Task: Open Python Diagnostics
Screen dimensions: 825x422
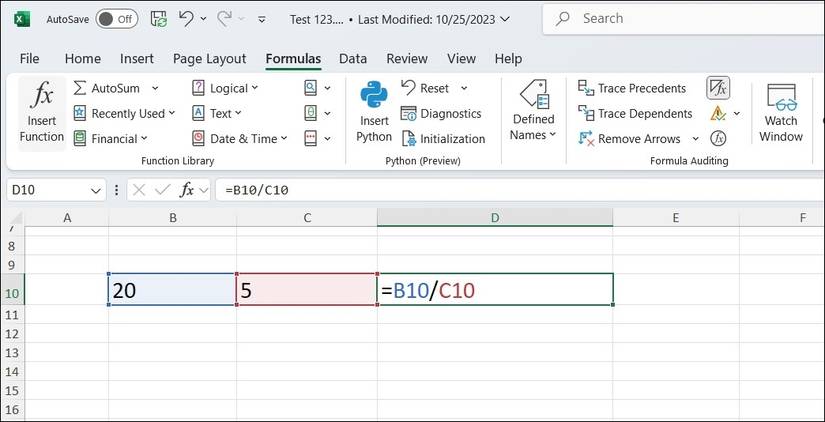Action: point(441,113)
